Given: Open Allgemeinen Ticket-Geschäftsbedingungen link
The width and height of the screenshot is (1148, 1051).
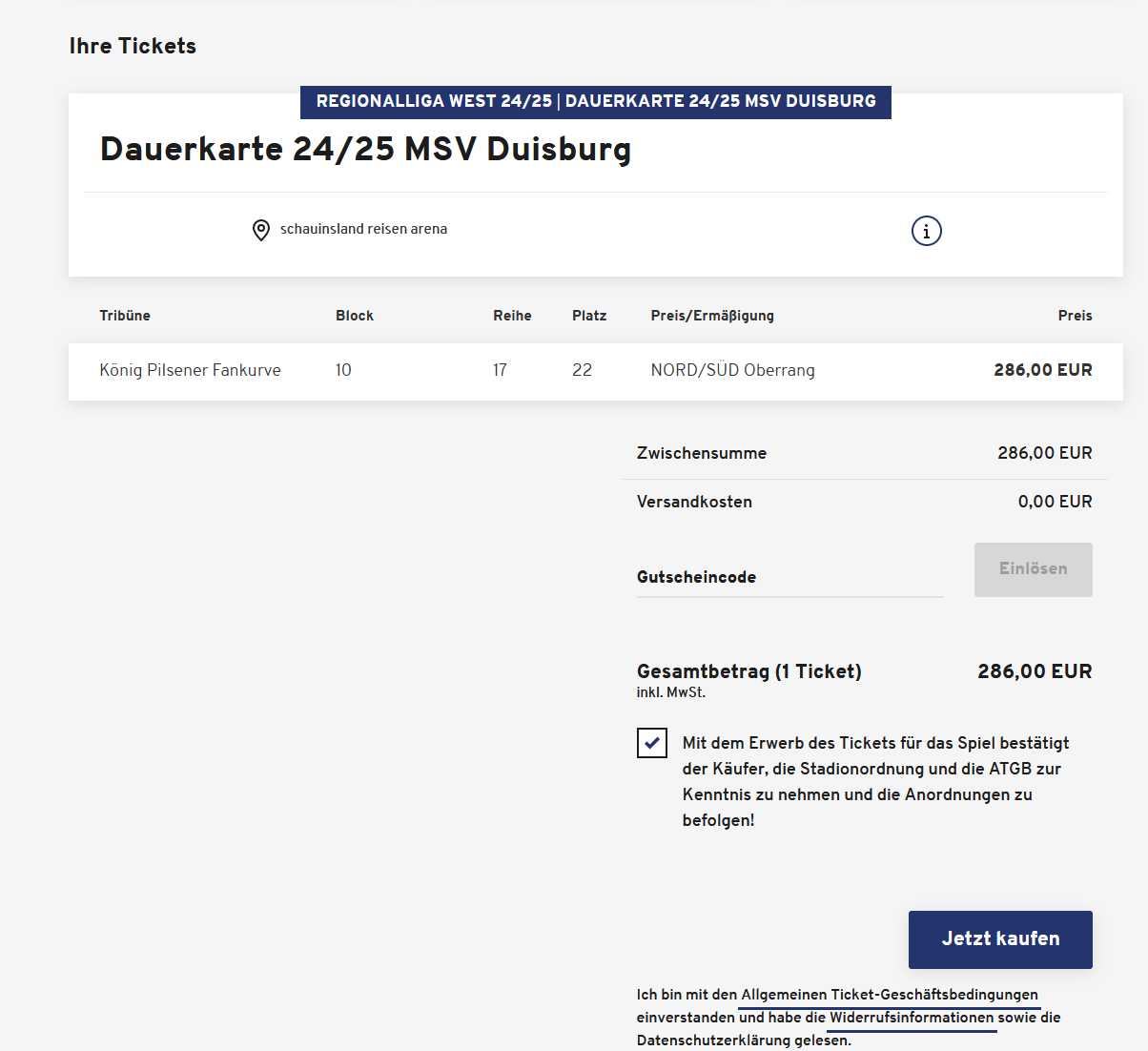Looking at the screenshot, I should pyautogui.click(x=890, y=995).
